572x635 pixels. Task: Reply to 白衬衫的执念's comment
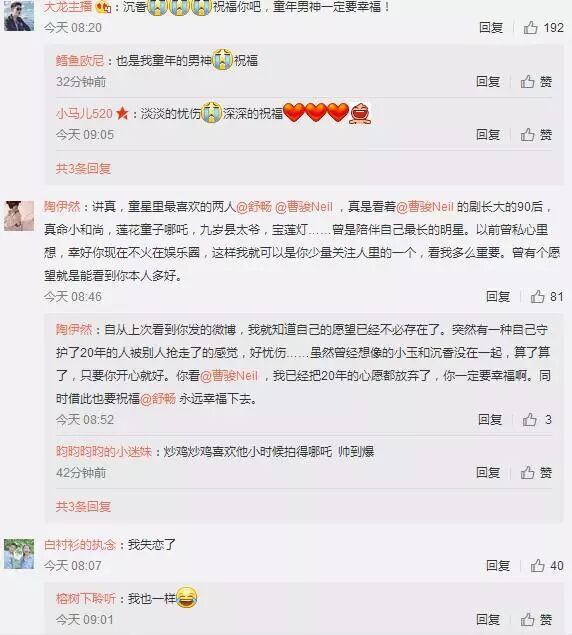498,566
